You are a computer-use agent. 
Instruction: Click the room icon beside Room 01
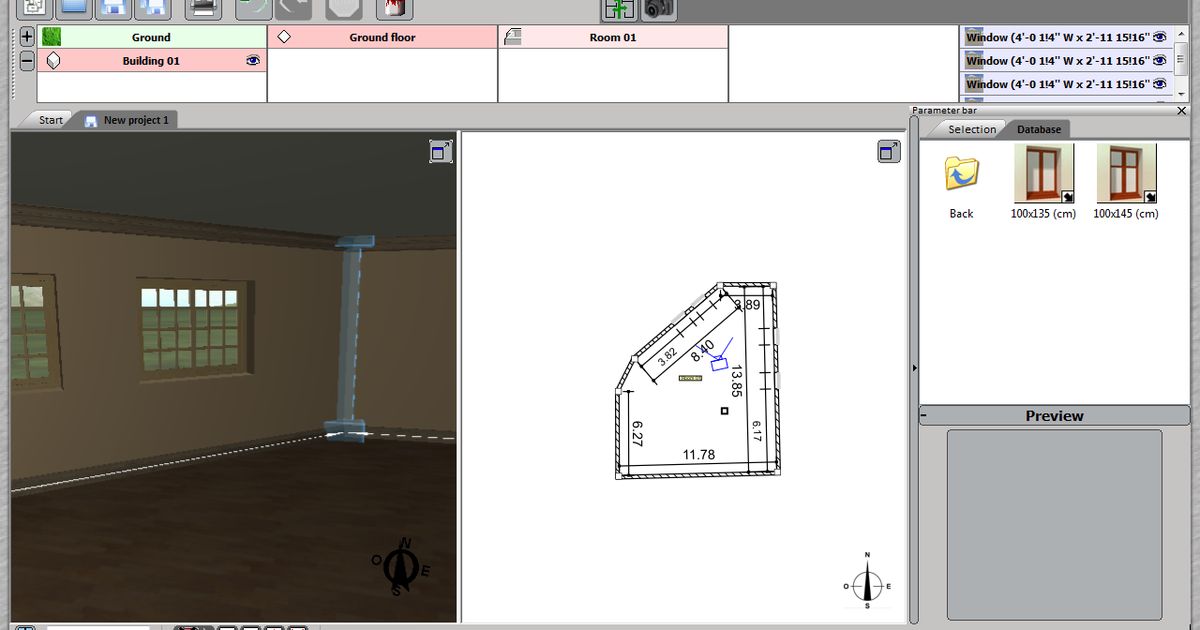[x=514, y=37]
